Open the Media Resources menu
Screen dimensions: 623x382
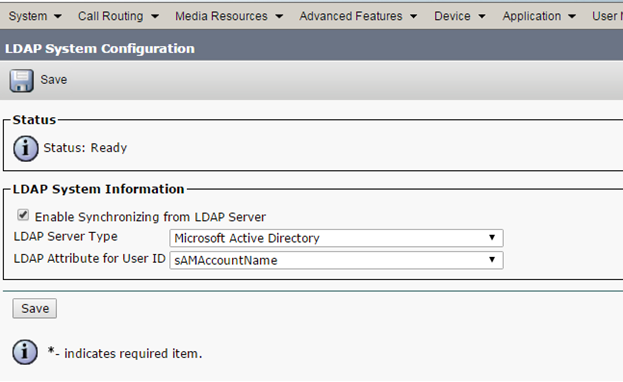coord(229,16)
